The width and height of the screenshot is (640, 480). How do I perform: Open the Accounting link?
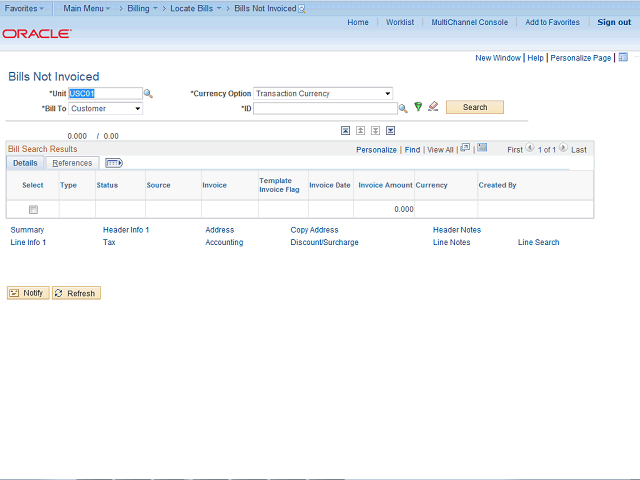224,242
